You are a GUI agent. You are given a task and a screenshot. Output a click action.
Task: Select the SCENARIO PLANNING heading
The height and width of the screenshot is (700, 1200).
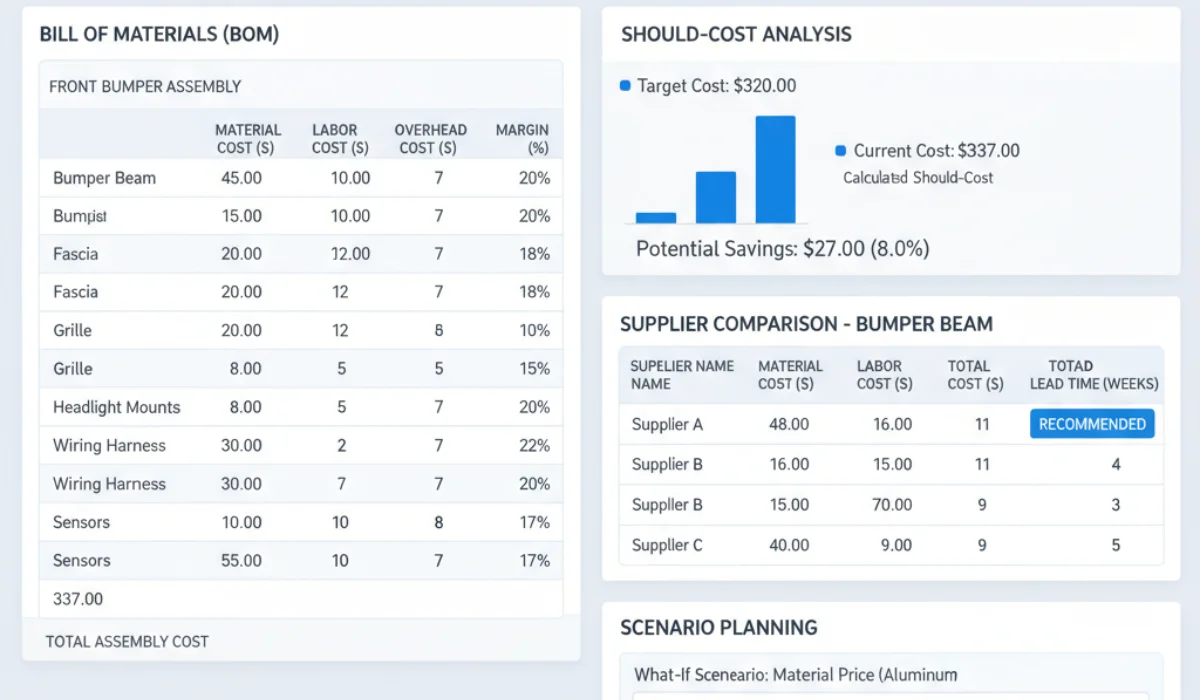point(719,628)
